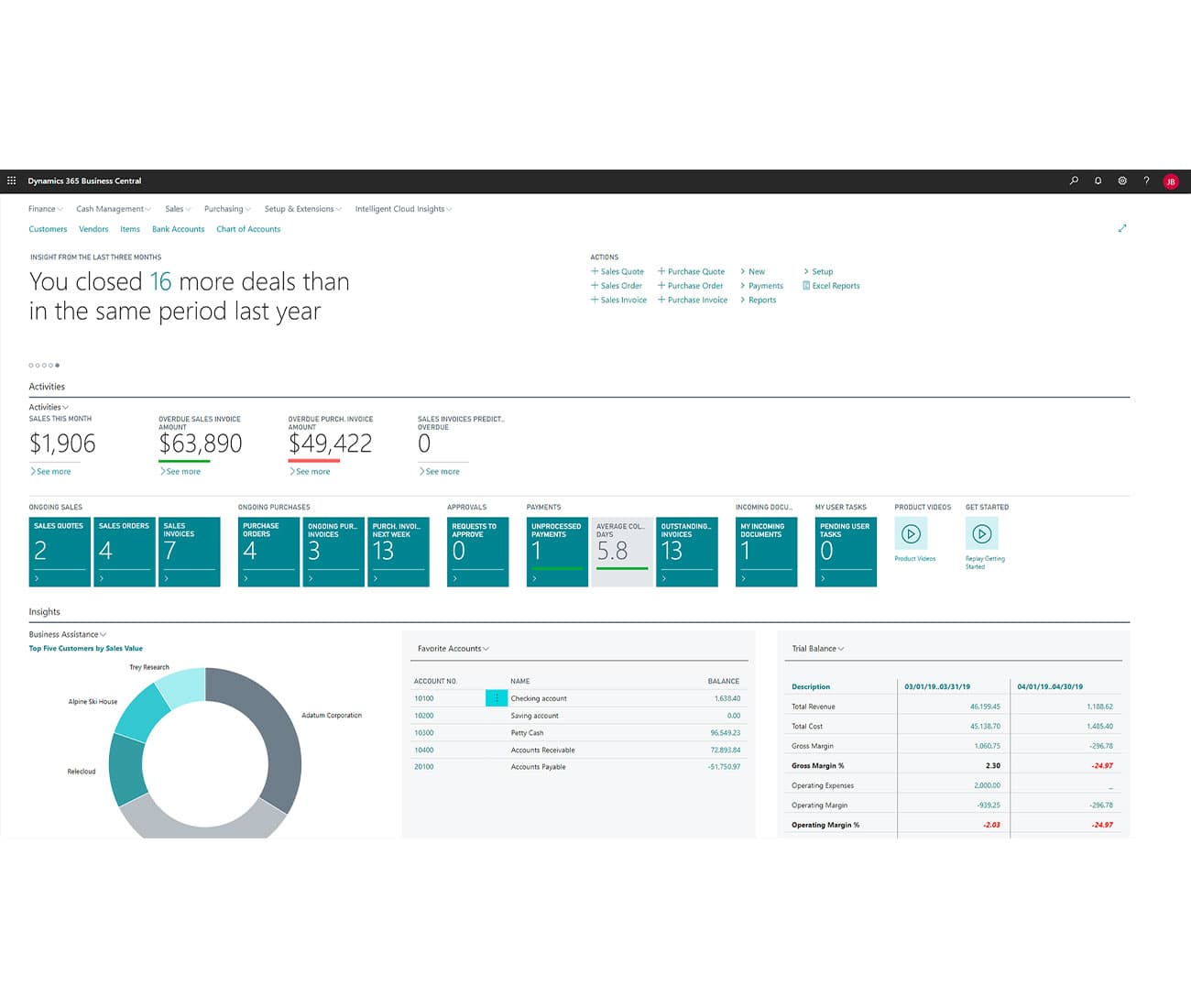This screenshot has height=1008, width=1191.
Task: Open the Sales Invoices tile
Action: [x=190, y=552]
